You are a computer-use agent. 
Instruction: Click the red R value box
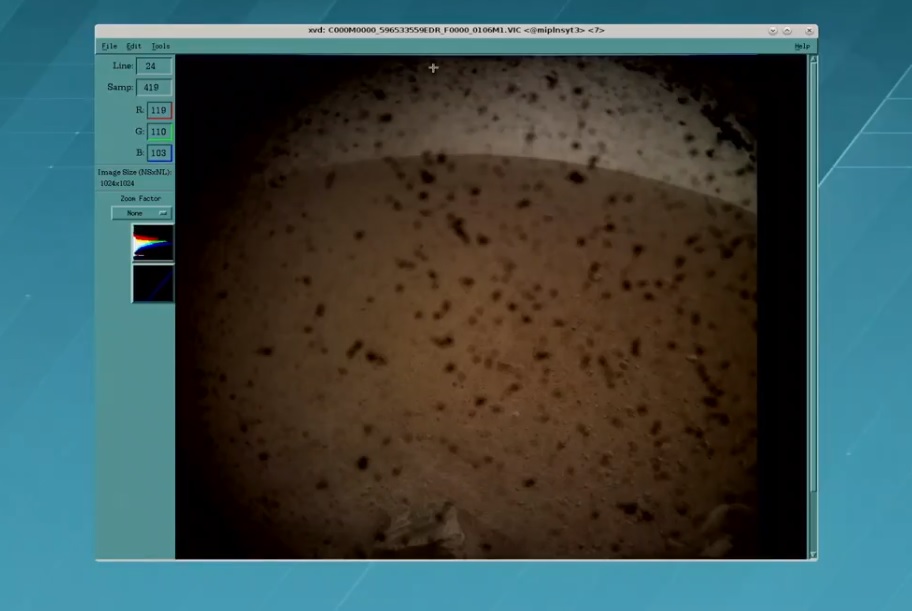point(159,110)
